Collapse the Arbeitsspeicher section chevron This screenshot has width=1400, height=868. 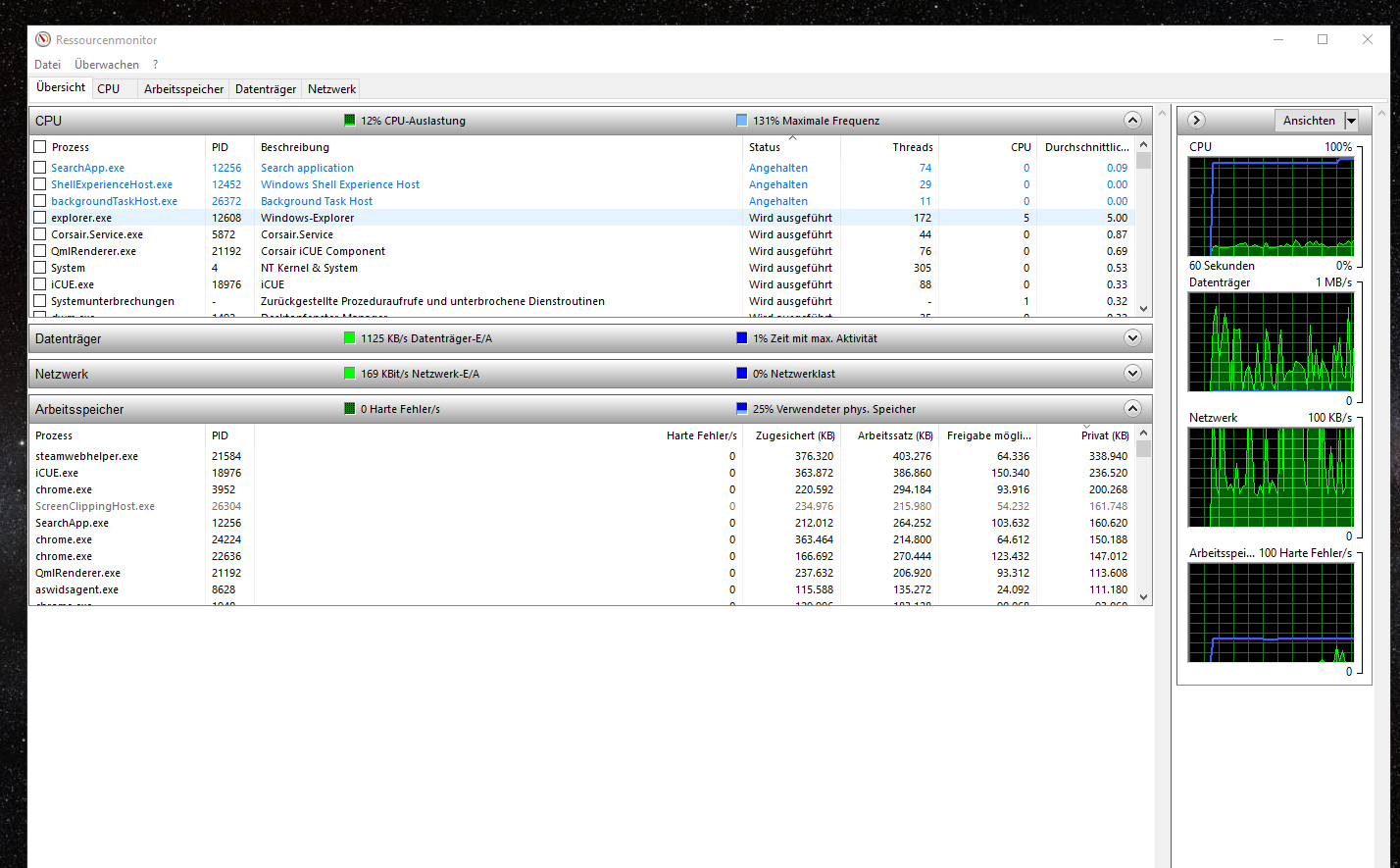[x=1132, y=409]
